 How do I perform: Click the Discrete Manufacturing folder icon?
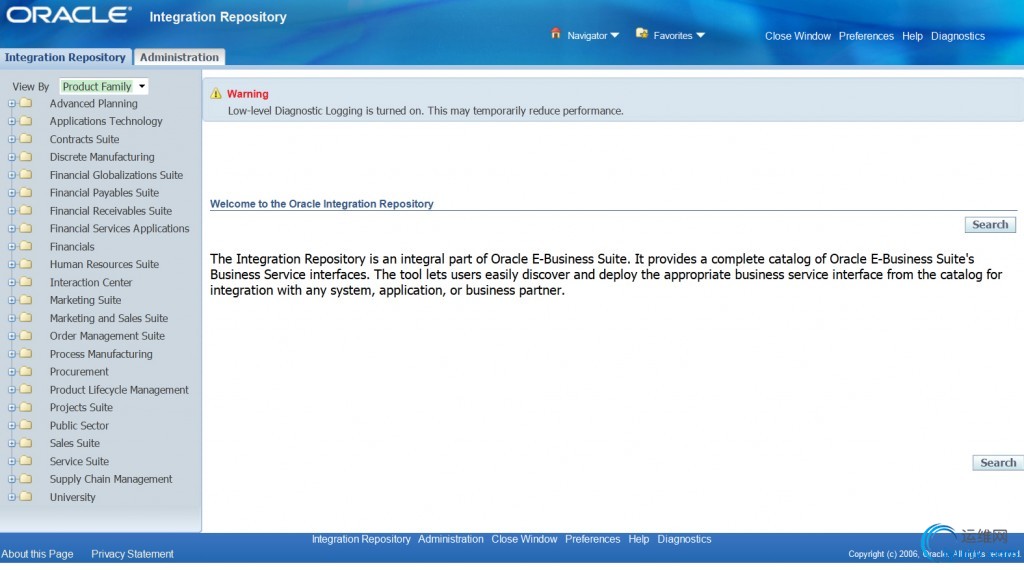25,157
